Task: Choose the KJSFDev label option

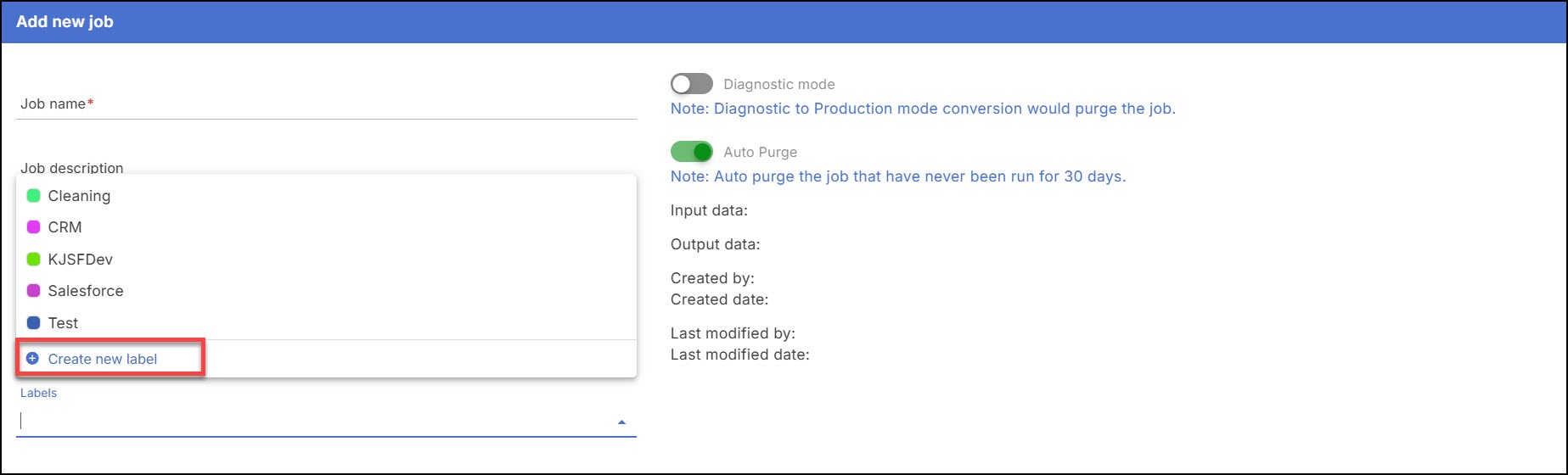Action: point(326,260)
